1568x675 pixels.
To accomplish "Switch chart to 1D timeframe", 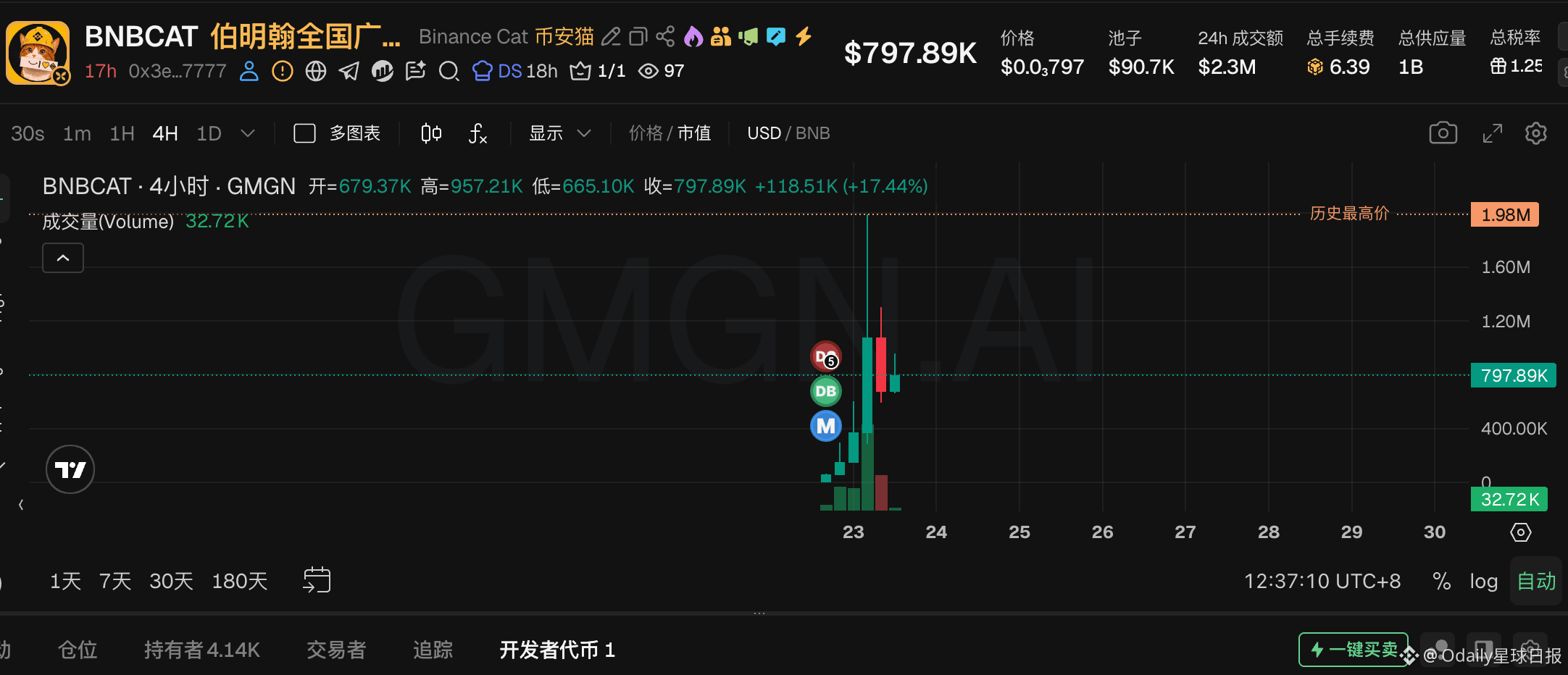I will pos(209,133).
